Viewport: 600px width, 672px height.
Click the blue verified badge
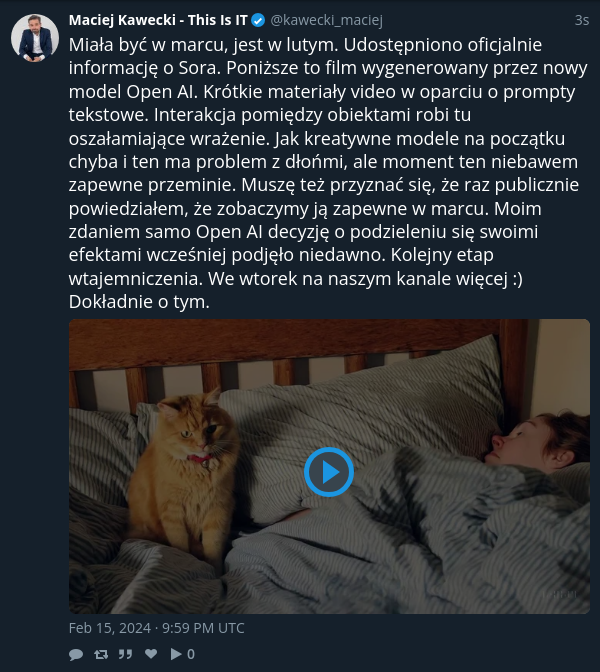pos(258,20)
